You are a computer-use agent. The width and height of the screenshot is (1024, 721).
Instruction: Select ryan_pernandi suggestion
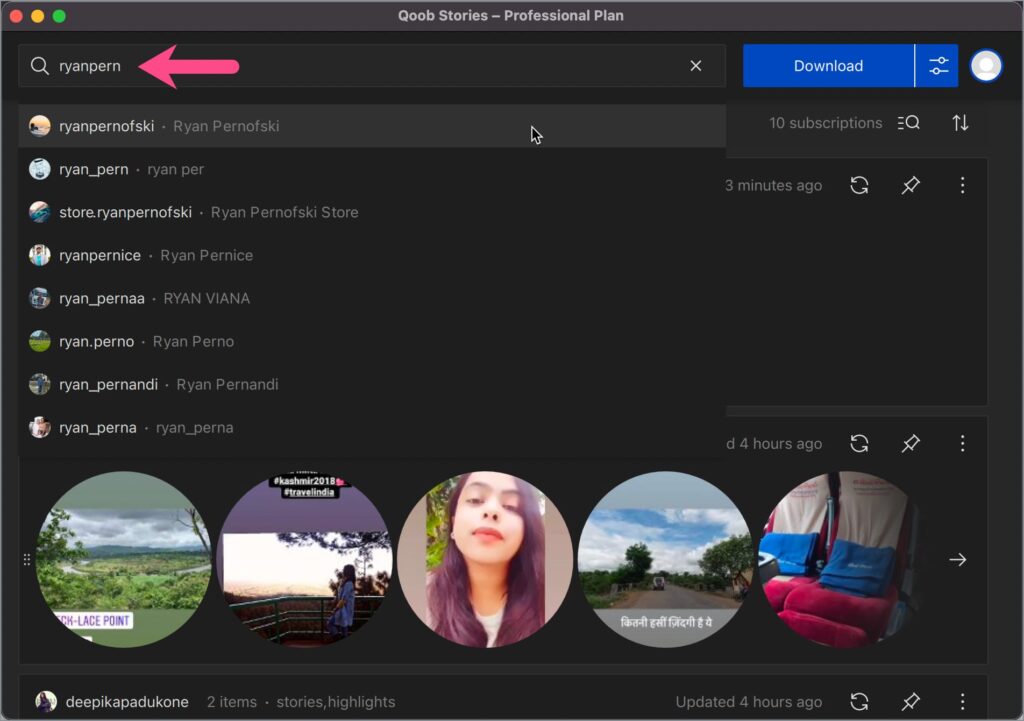372,385
